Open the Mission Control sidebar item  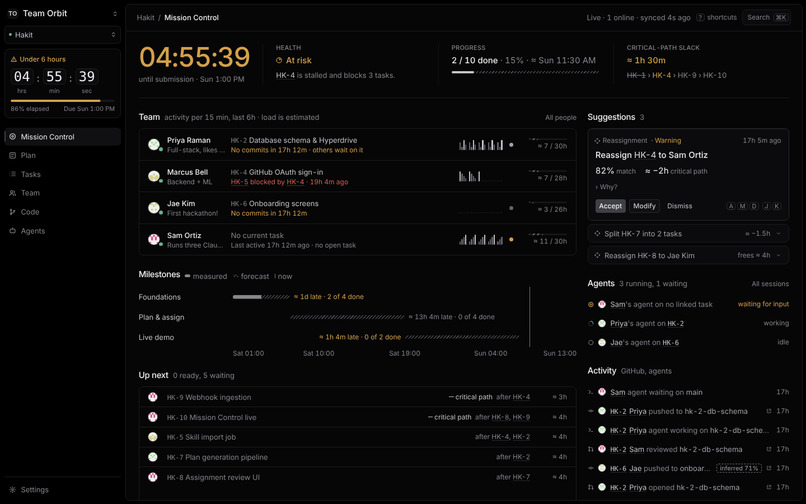[x=62, y=137]
